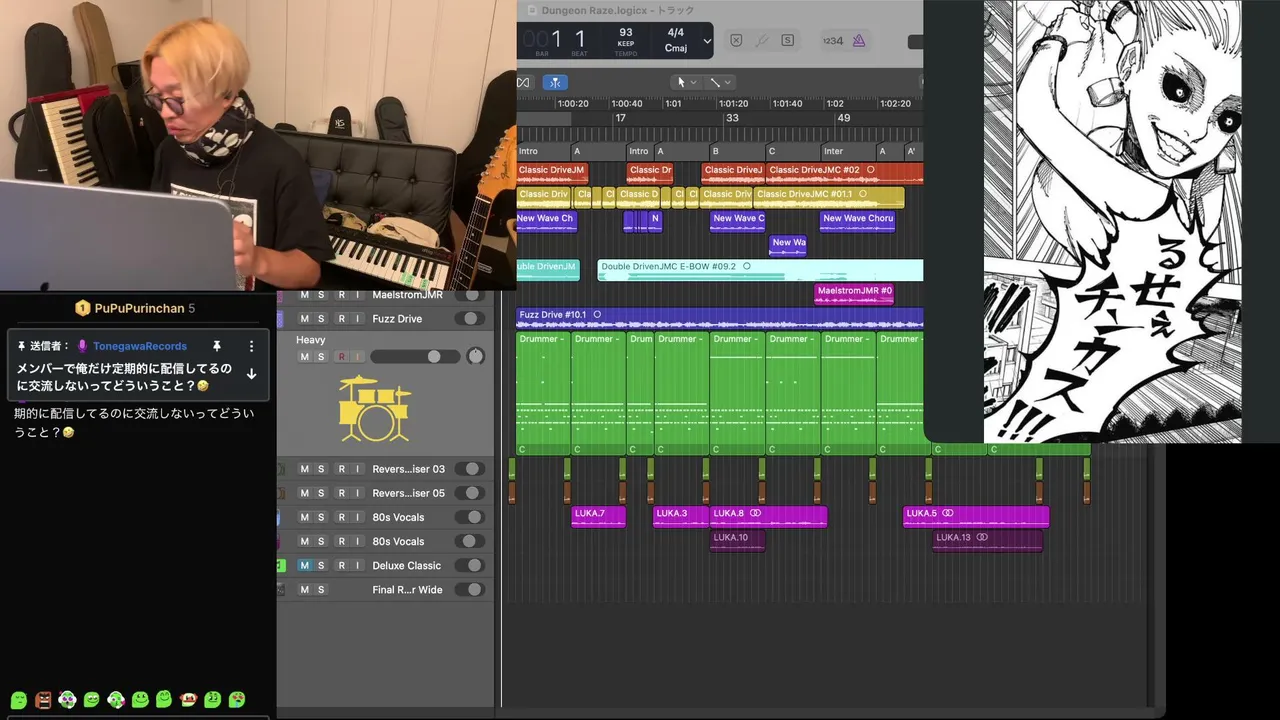Click the flex crossover icon left of catch button
This screenshot has width=1280, height=720.
(x=523, y=82)
